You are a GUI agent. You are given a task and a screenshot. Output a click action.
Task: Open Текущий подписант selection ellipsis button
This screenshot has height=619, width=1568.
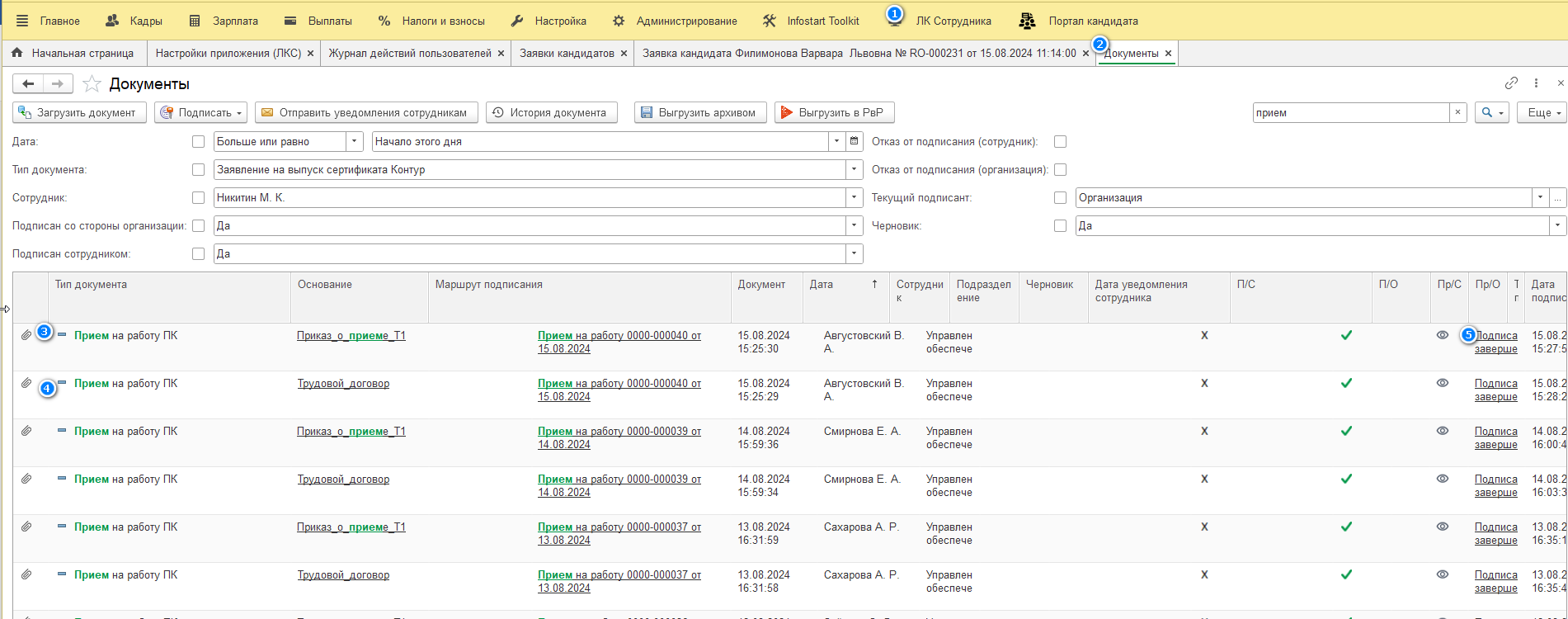coord(1557,198)
